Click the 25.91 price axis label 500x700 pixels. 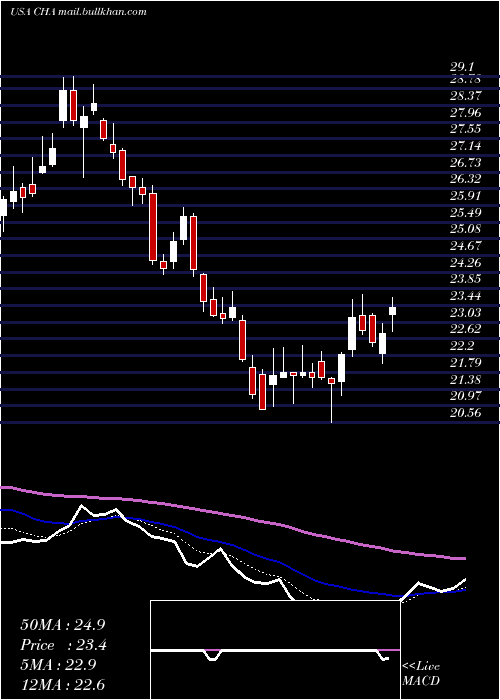(x=466, y=196)
